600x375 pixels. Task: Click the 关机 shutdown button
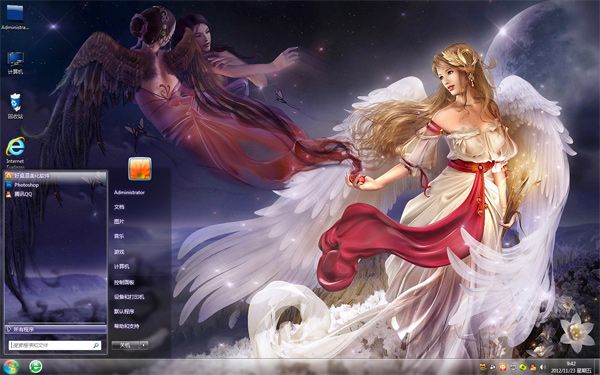[x=126, y=345]
